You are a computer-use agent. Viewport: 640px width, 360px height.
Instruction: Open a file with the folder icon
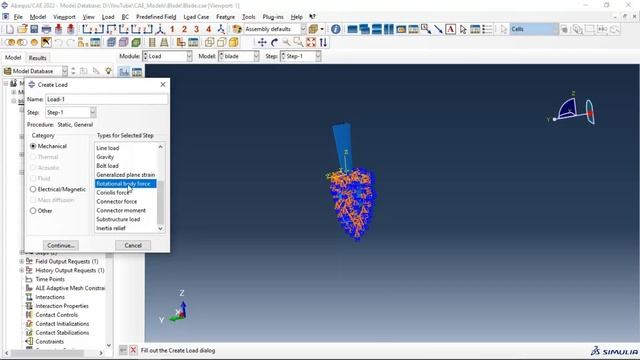(x=22, y=29)
